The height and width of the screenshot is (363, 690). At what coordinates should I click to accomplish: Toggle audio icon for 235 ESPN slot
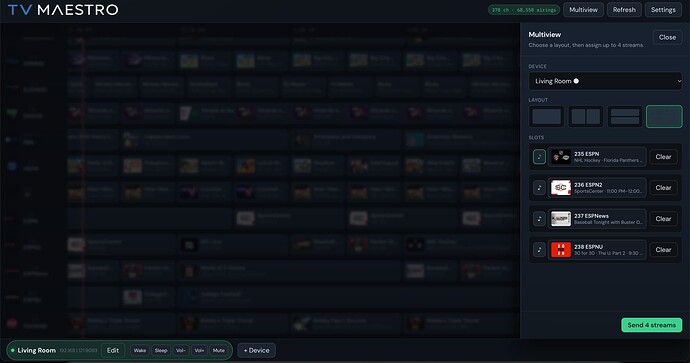click(539, 157)
